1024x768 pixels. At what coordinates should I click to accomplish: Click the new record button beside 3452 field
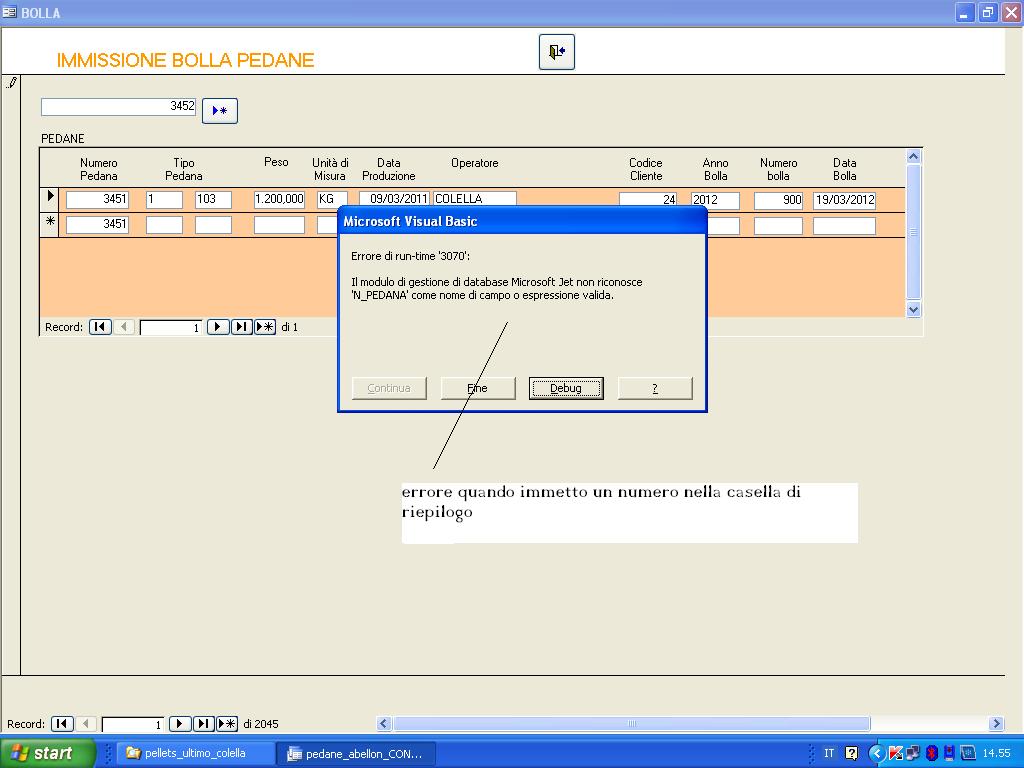219,110
